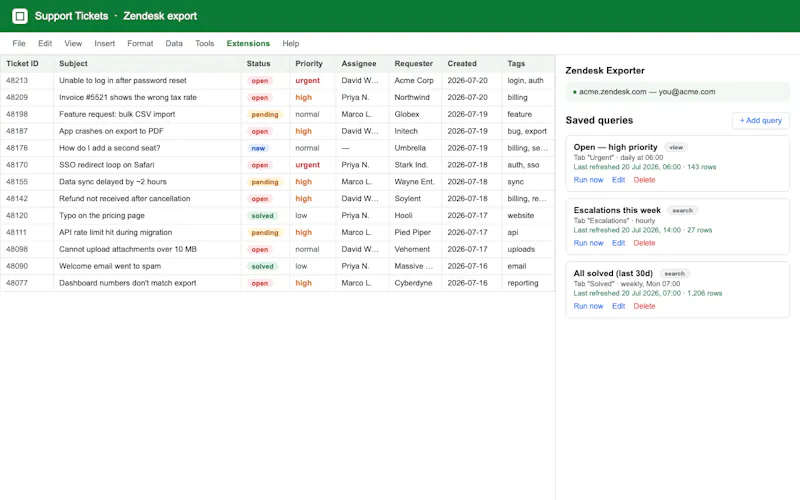Select the Subject column header
Viewport: 800px width, 500px height.
[x=147, y=64]
